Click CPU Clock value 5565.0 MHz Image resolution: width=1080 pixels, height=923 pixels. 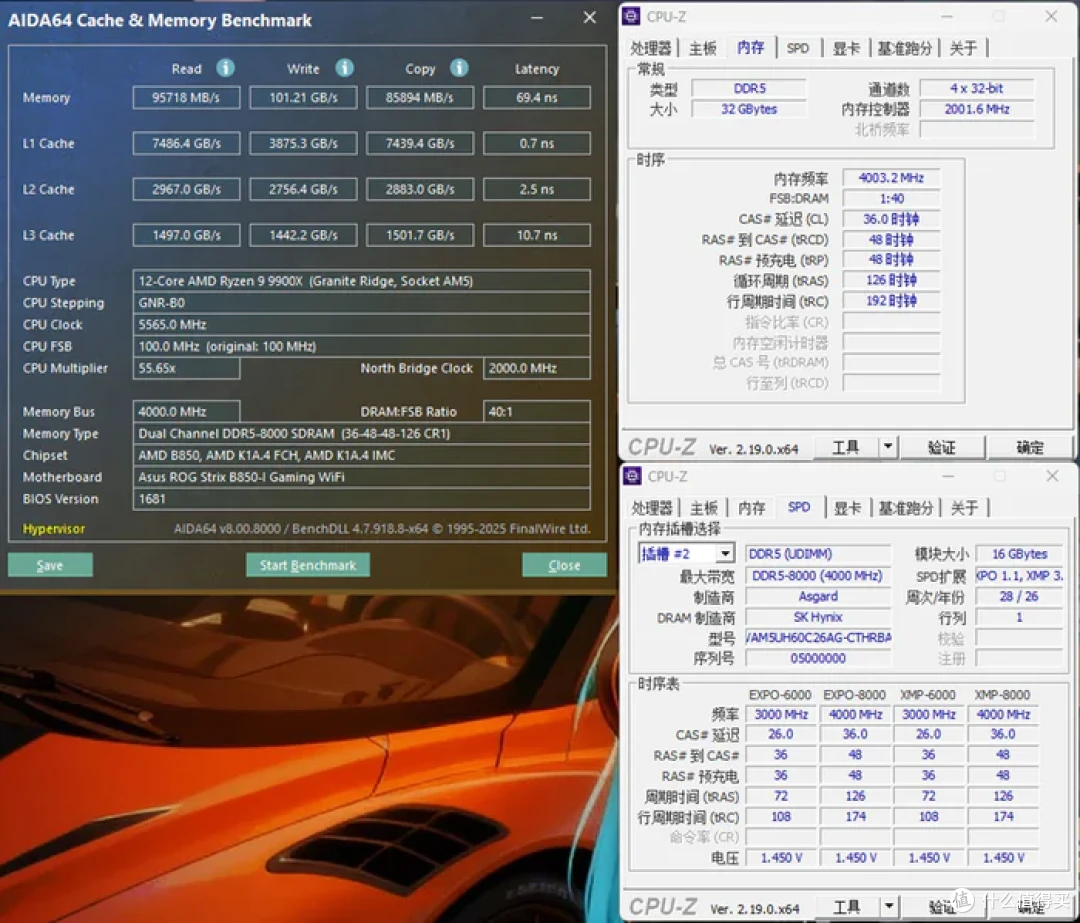361,324
